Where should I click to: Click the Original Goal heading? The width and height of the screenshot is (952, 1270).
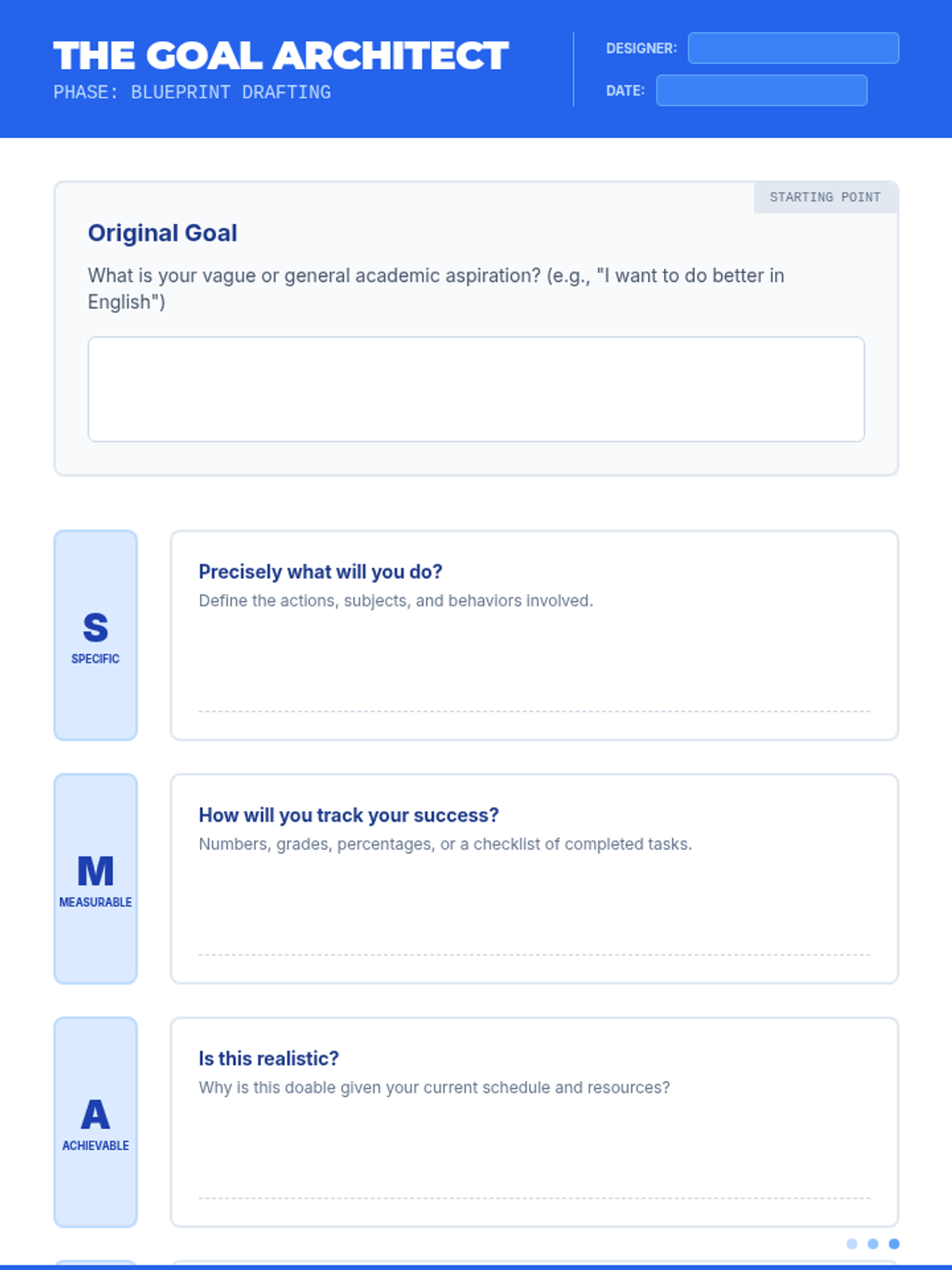(163, 233)
